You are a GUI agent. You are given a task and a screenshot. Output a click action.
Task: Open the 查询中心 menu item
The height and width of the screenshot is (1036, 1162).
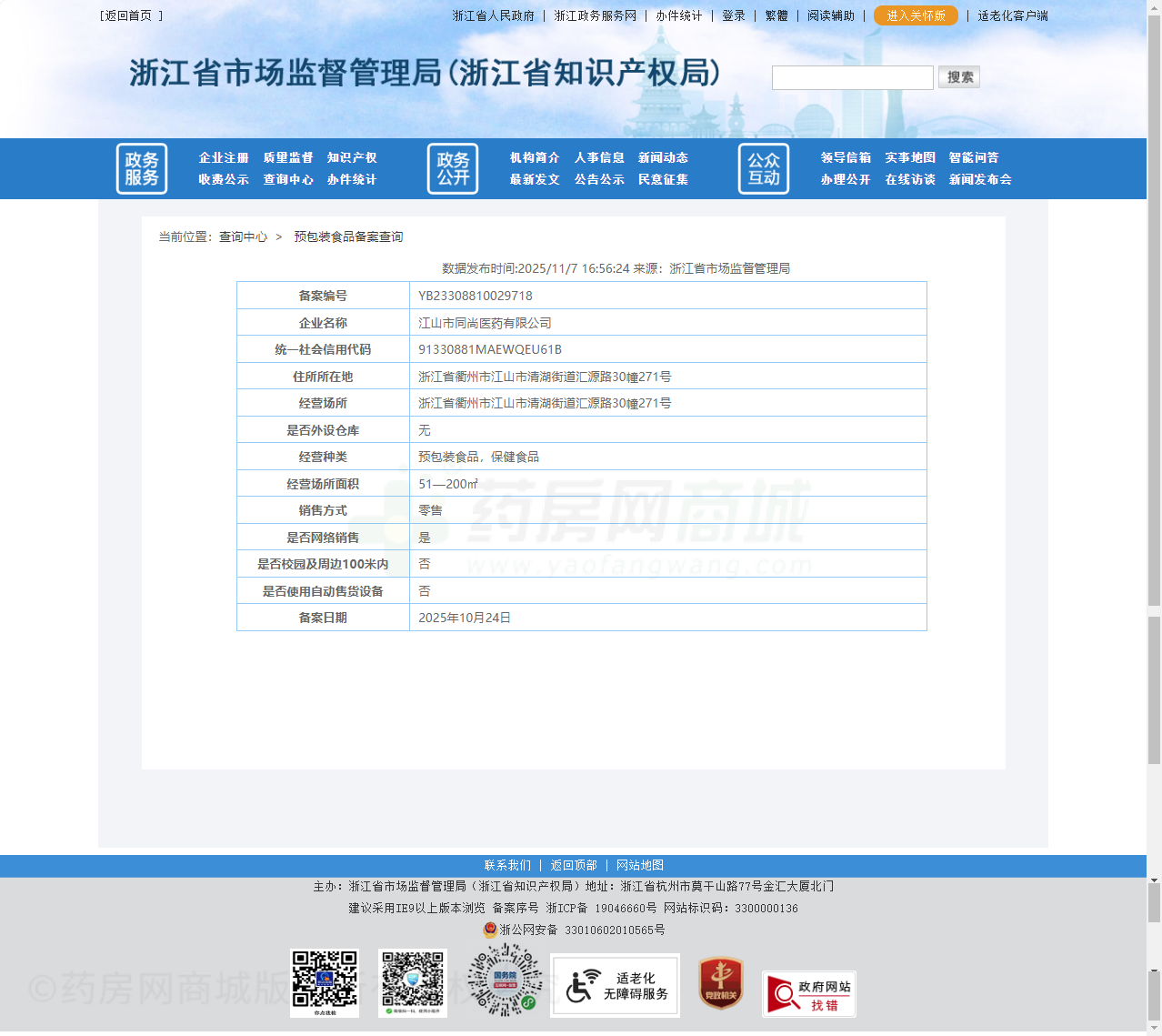pyautogui.click(x=288, y=179)
